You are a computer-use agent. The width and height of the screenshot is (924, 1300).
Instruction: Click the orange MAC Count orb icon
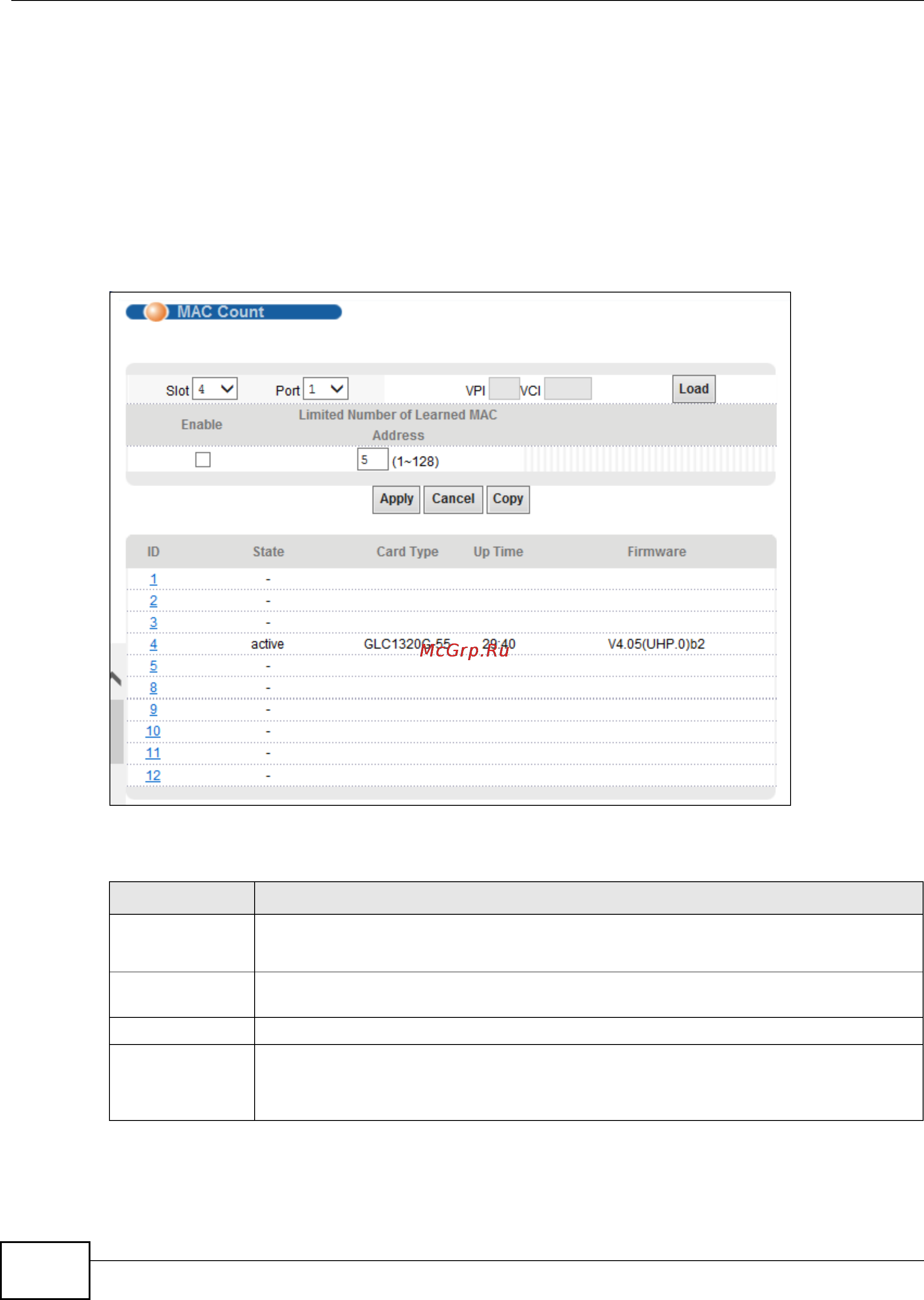tap(156, 312)
